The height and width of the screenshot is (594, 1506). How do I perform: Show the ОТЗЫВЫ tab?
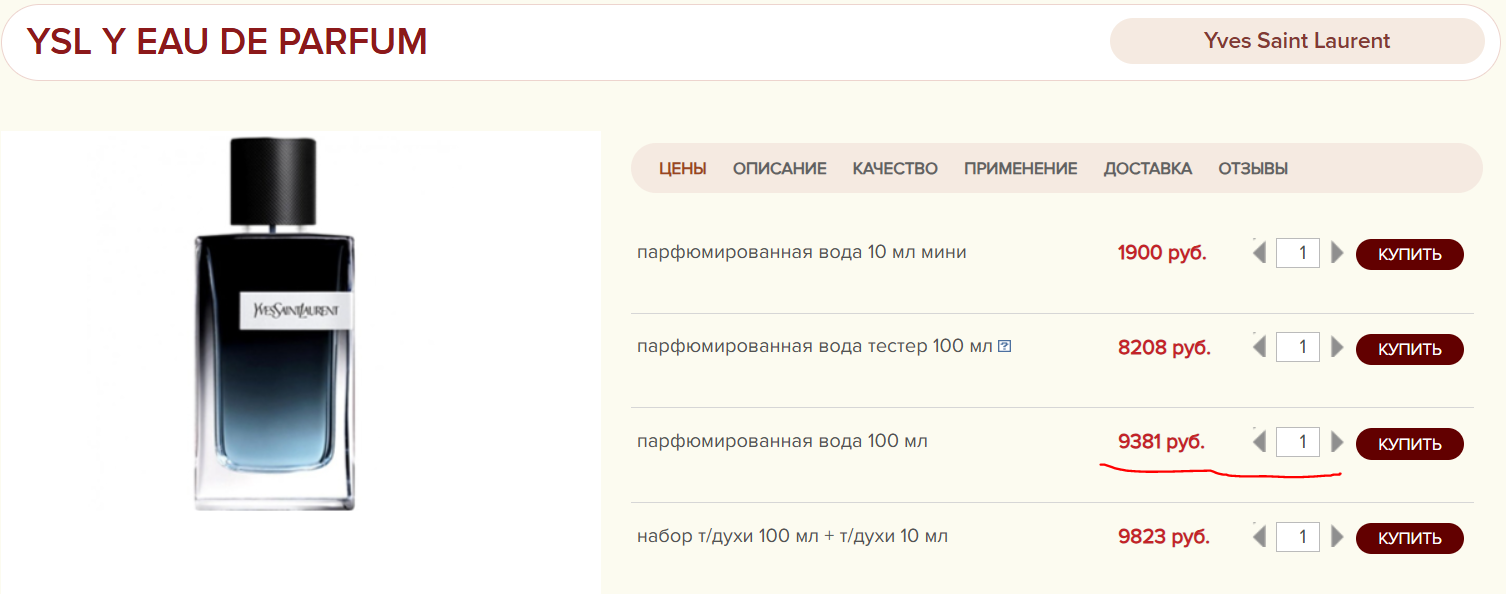pos(1253,169)
